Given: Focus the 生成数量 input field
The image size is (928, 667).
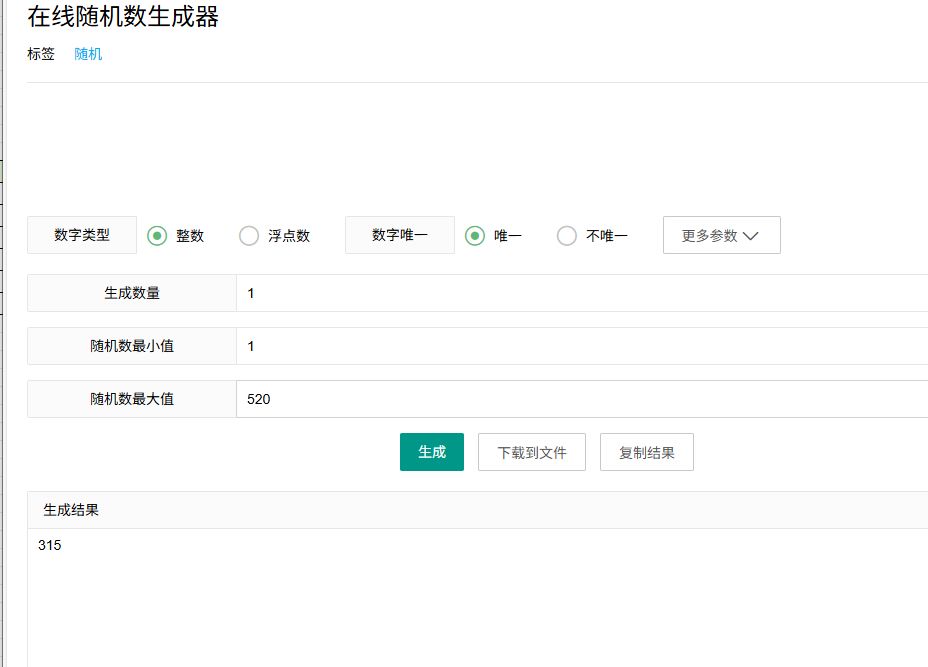Looking at the screenshot, I should pyautogui.click(x=582, y=293).
